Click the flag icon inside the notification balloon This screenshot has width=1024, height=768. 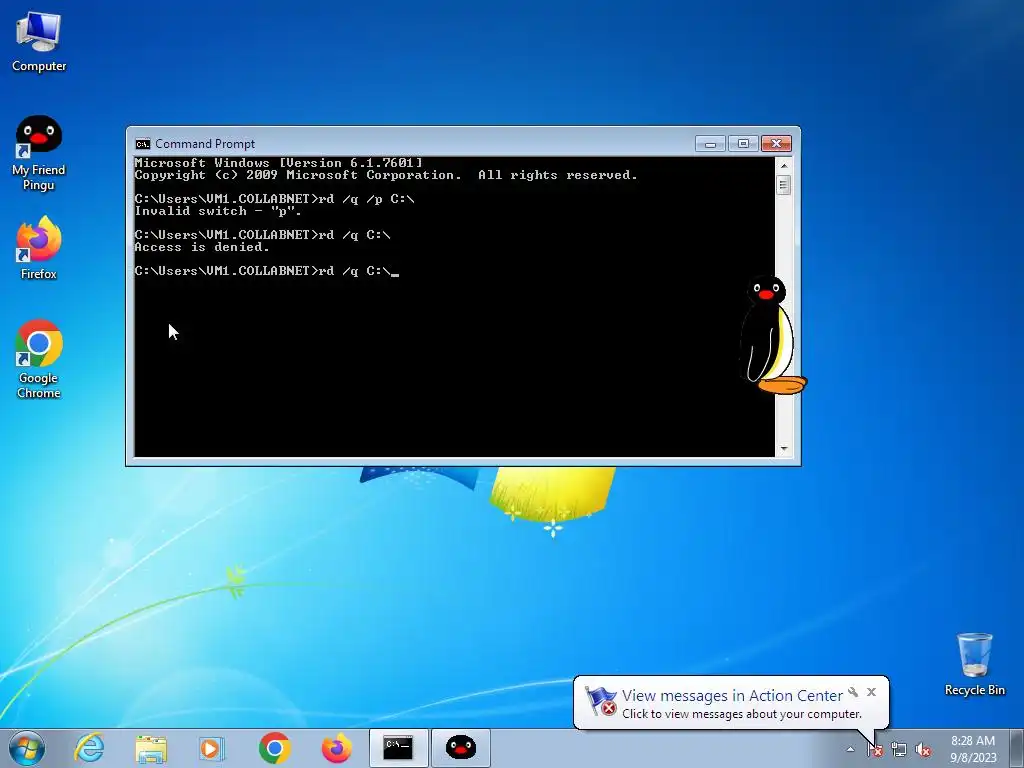(600, 701)
